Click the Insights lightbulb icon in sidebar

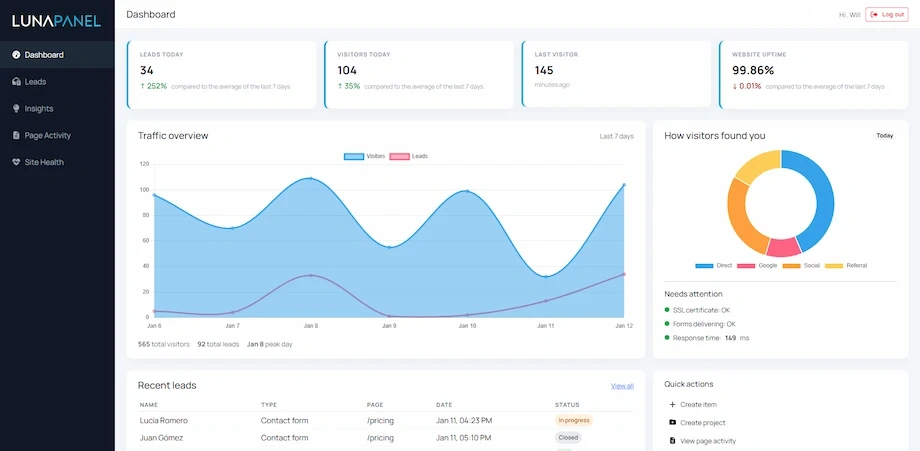point(16,108)
